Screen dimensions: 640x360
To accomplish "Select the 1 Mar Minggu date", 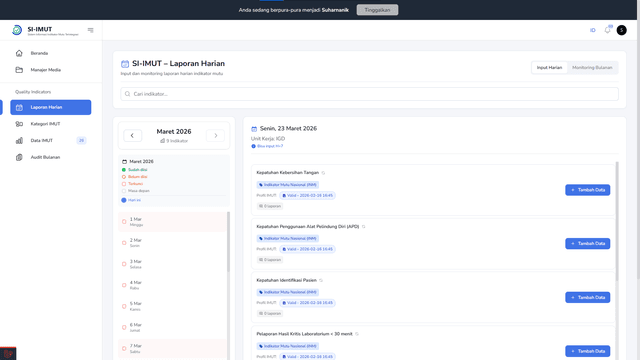I will [172, 222].
